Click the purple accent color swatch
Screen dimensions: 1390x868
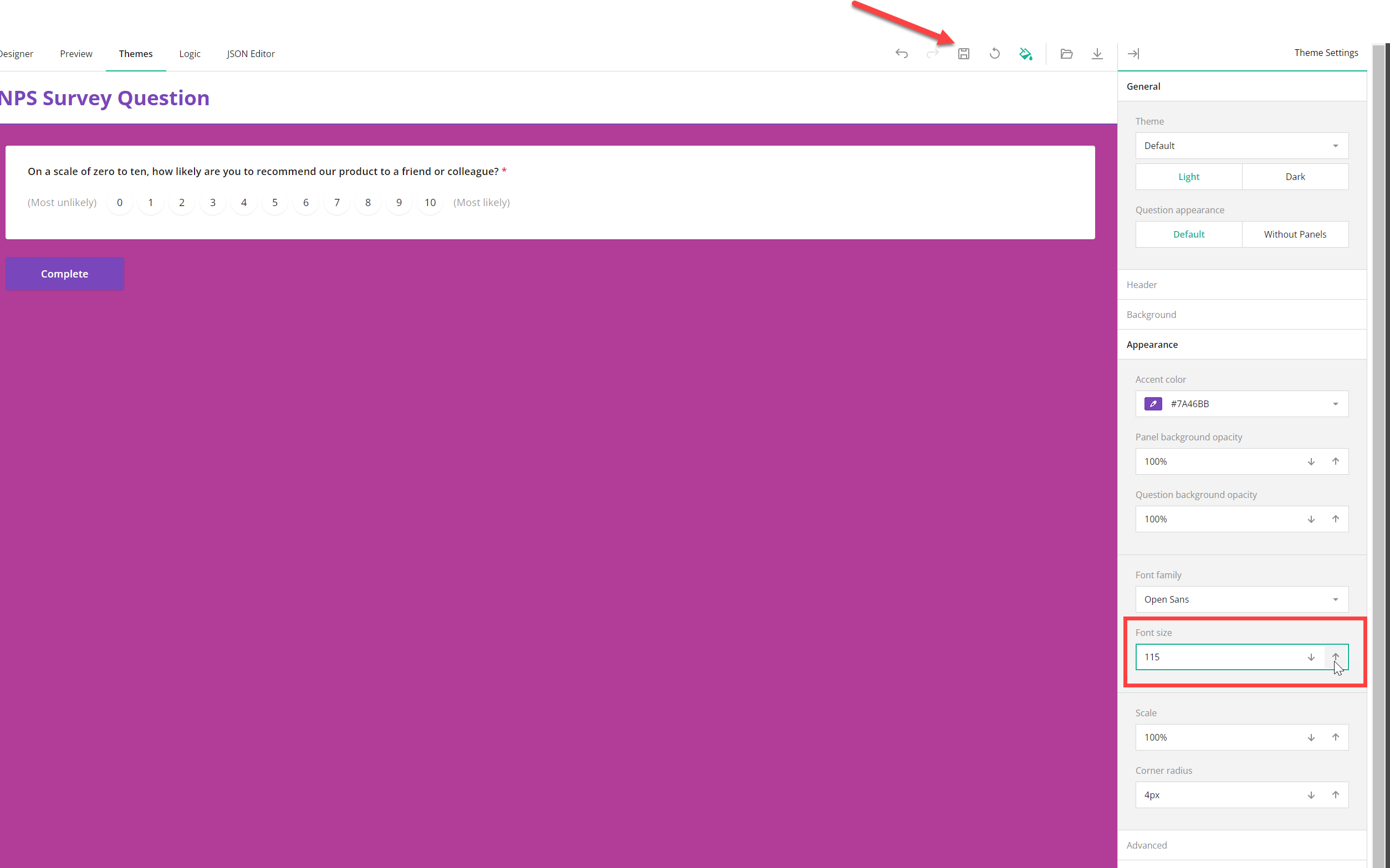pos(1152,404)
